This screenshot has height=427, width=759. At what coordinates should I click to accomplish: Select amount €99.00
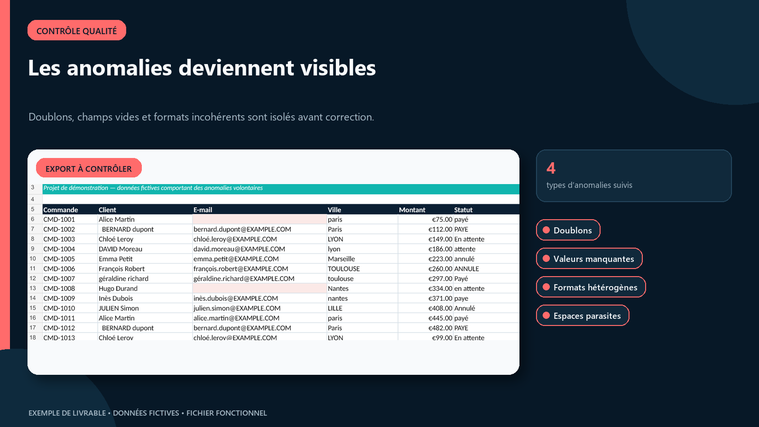(x=425, y=337)
